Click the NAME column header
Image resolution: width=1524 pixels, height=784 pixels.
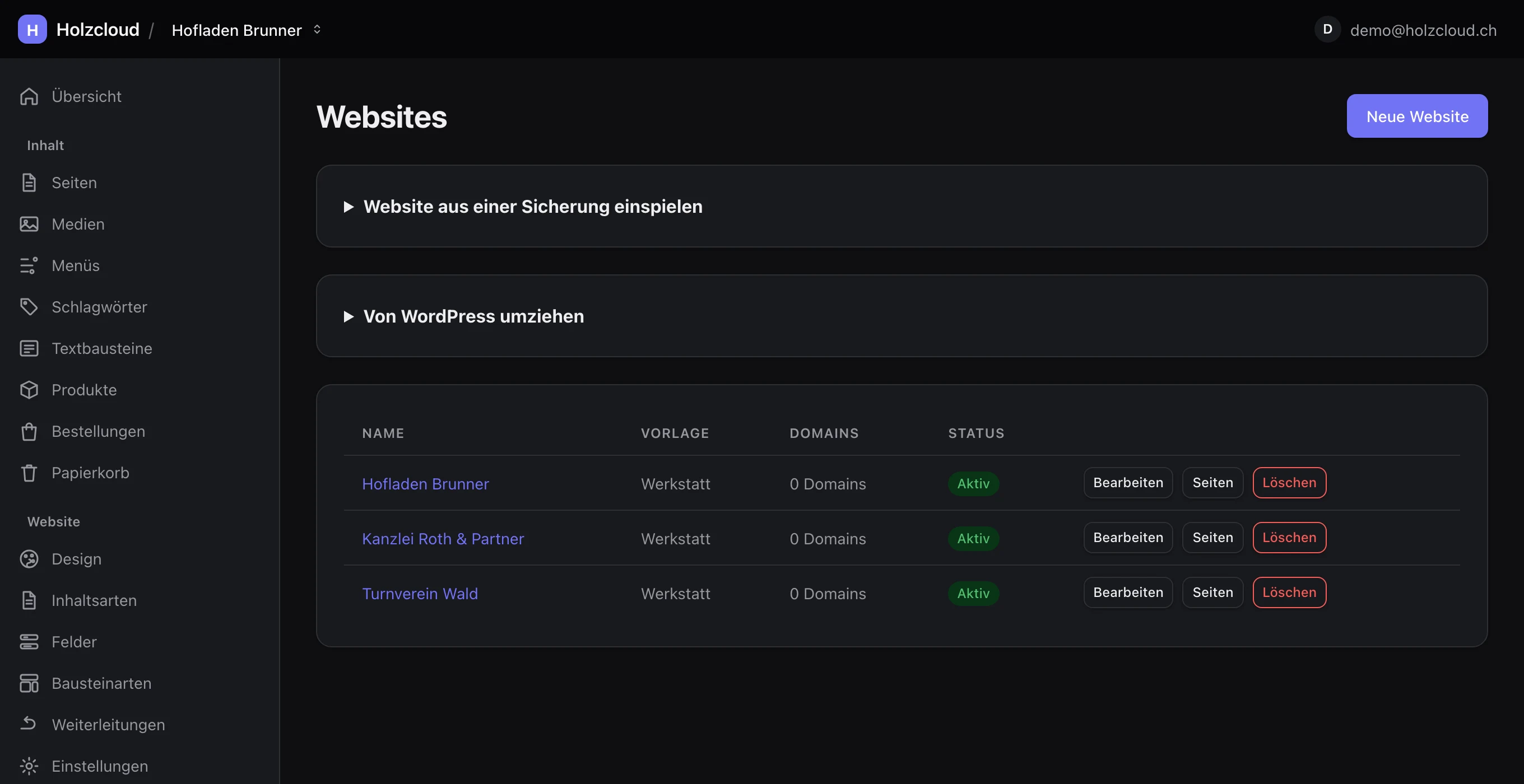tap(383, 433)
